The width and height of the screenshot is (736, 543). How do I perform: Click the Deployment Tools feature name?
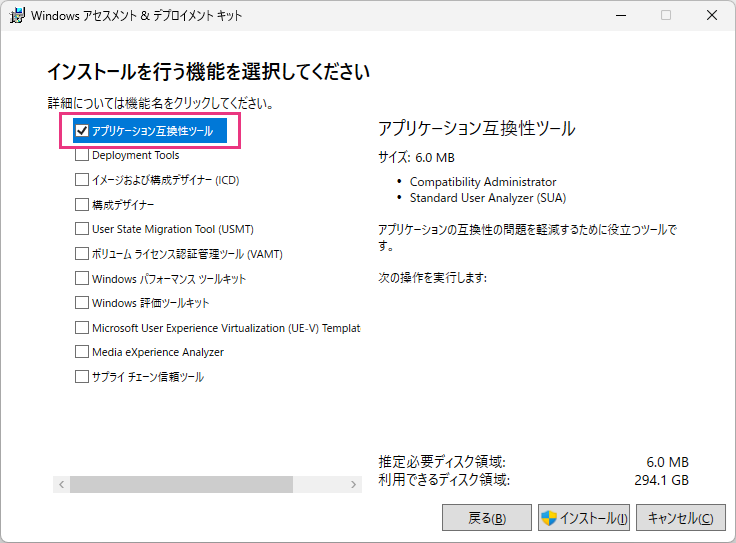coord(136,155)
